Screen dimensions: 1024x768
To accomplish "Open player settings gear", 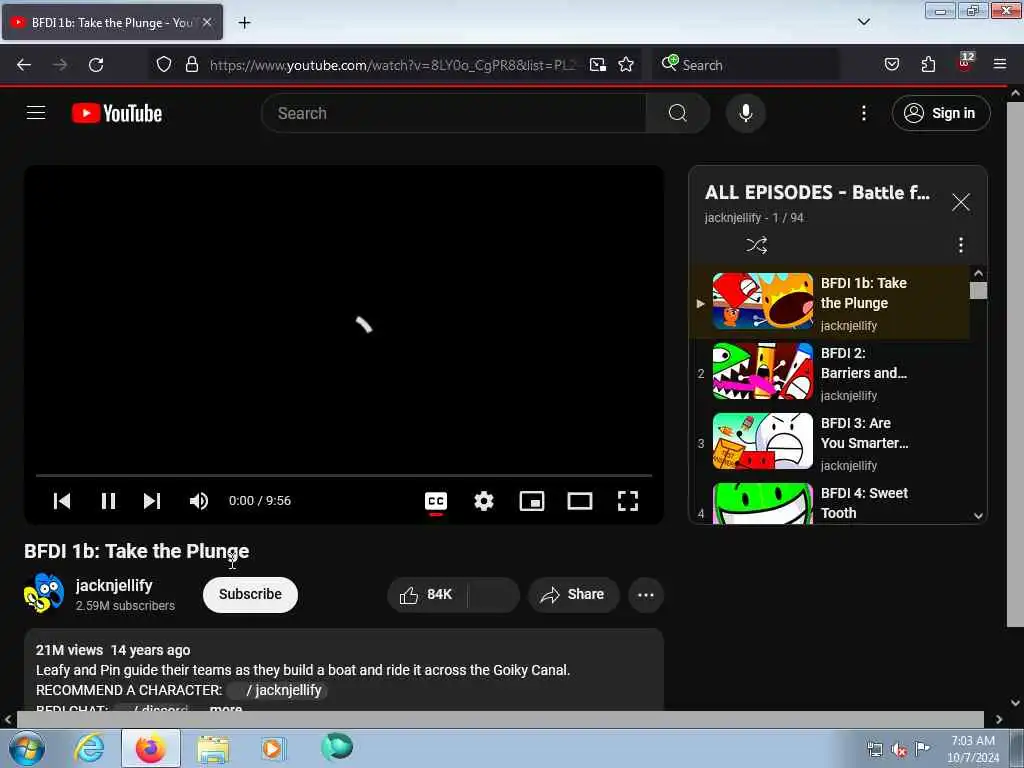I will (x=484, y=501).
